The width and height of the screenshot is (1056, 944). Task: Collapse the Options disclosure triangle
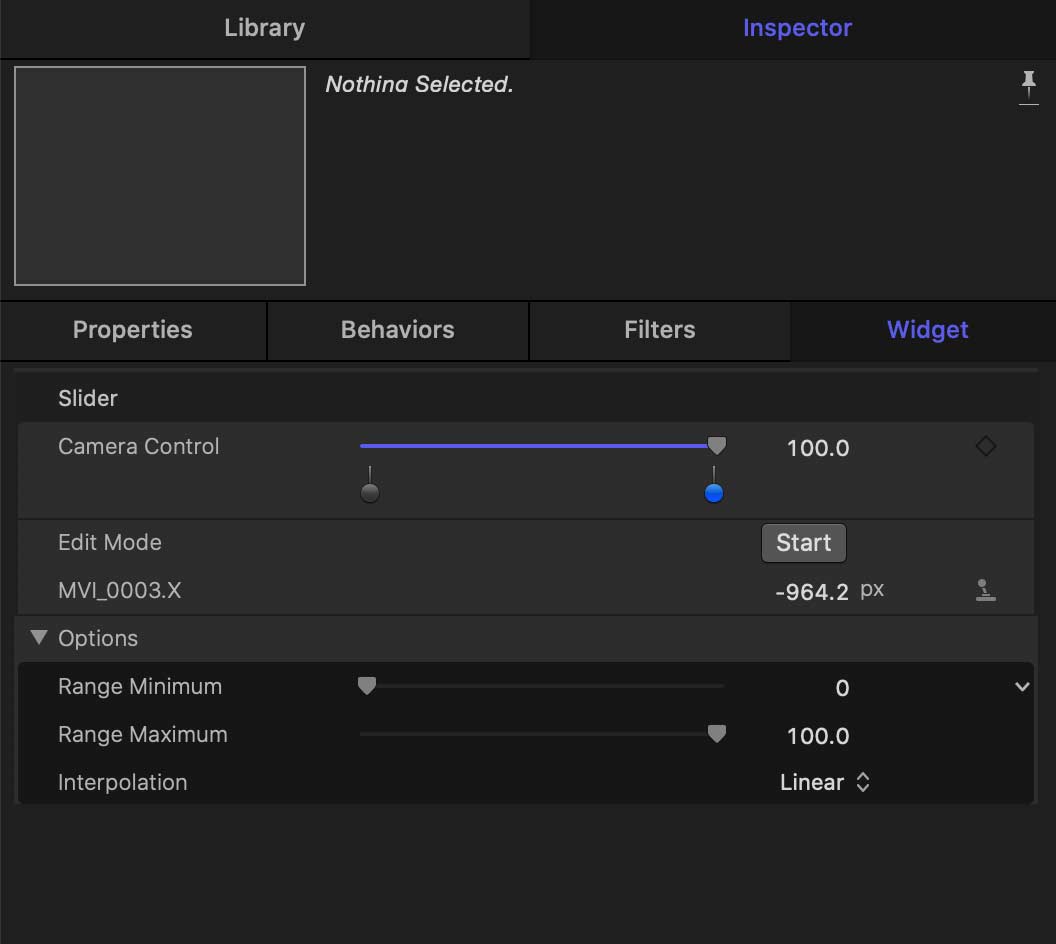[x=39, y=637]
